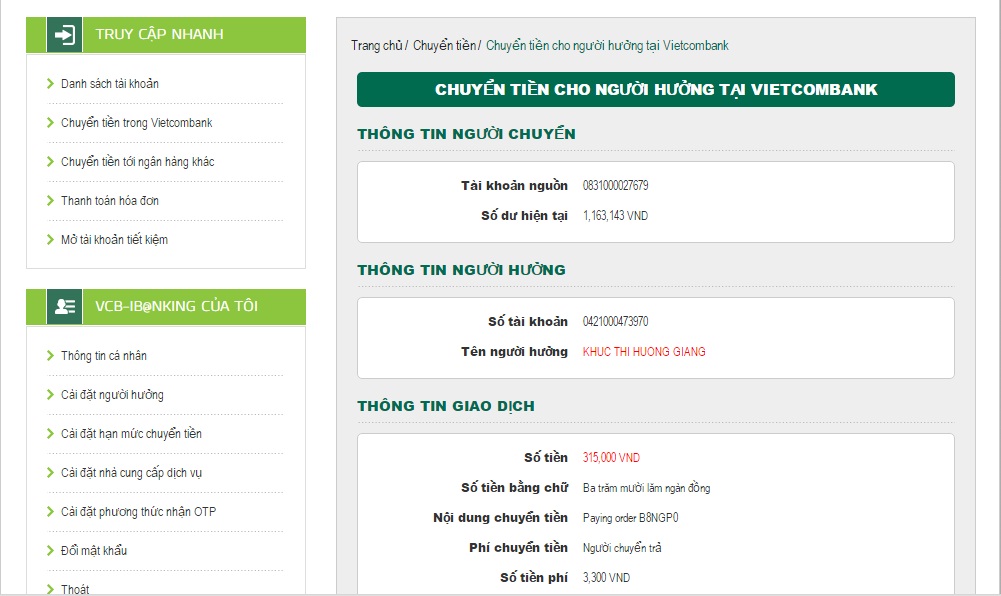Click source account number 0831000027679
1001x596 pixels.
click(x=615, y=185)
